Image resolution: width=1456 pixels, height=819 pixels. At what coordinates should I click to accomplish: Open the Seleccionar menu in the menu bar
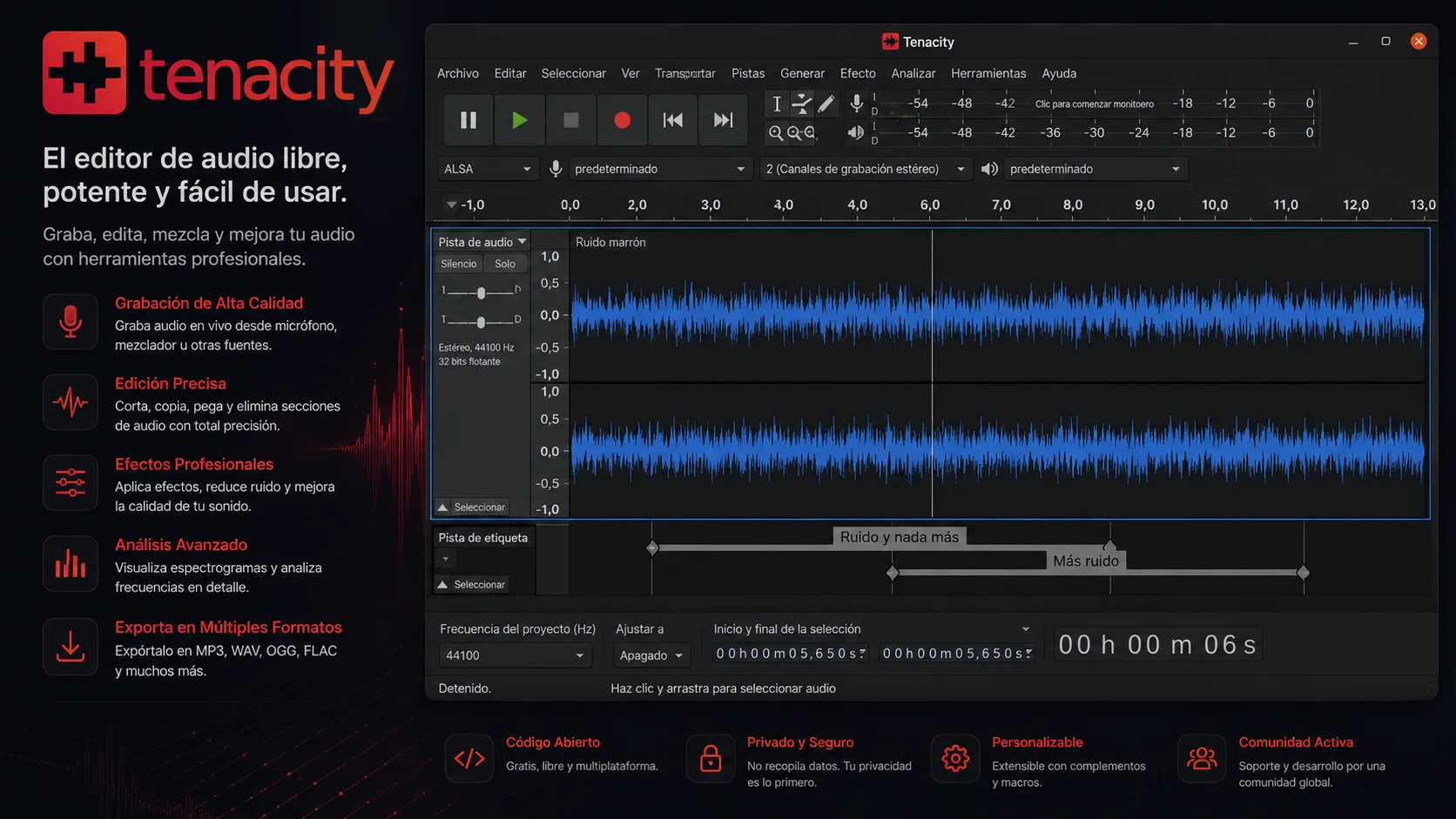573,73
